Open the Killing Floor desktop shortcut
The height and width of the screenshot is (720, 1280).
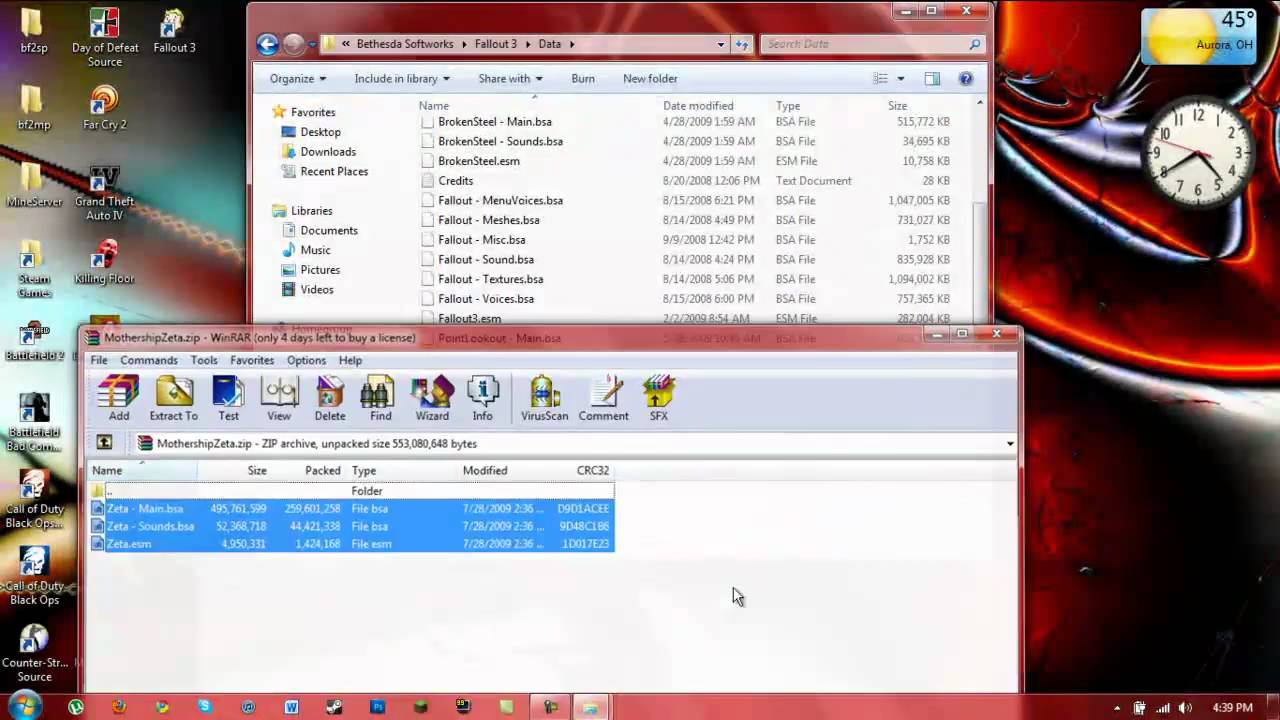coord(104,262)
